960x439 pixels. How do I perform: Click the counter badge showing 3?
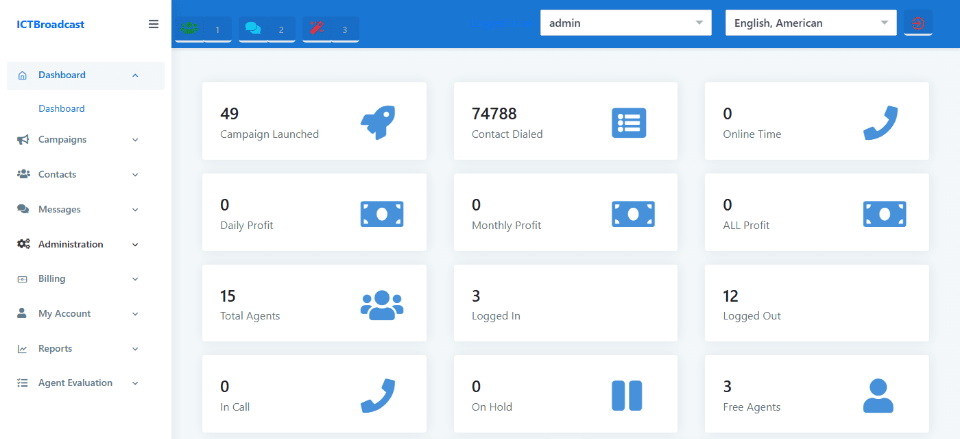(x=345, y=29)
